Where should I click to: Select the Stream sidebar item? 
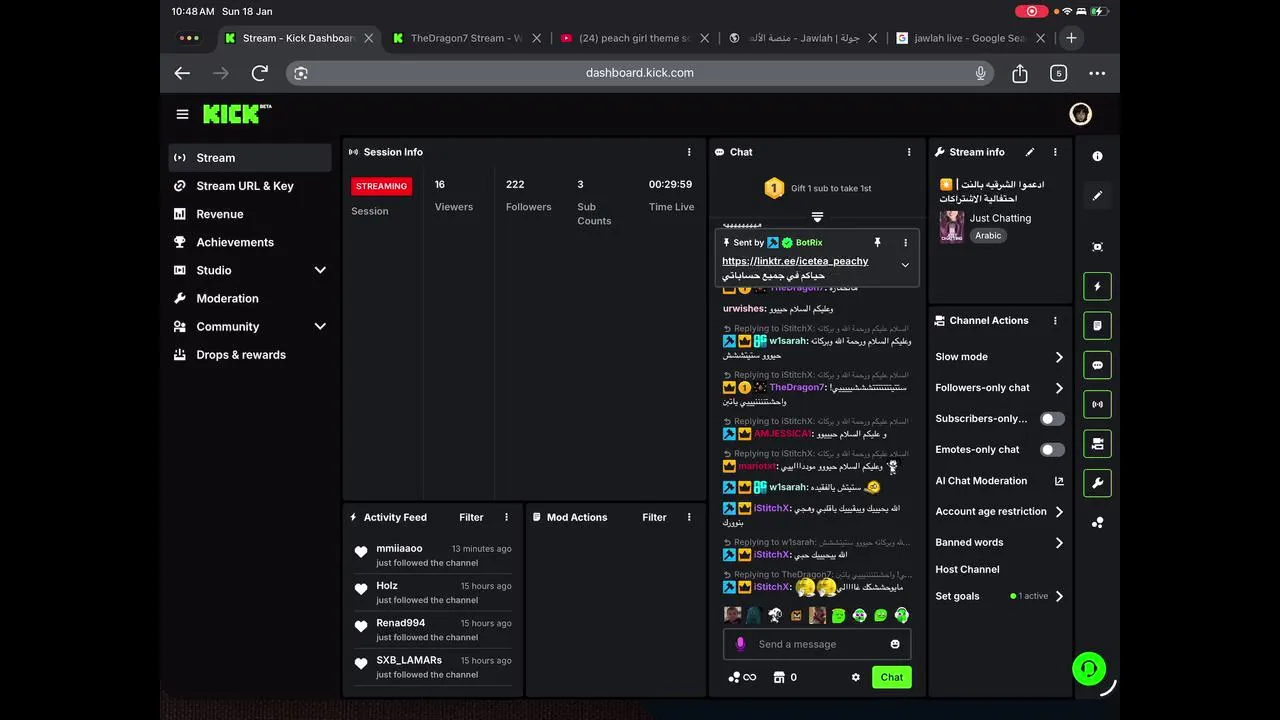click(x=250, y=158)
